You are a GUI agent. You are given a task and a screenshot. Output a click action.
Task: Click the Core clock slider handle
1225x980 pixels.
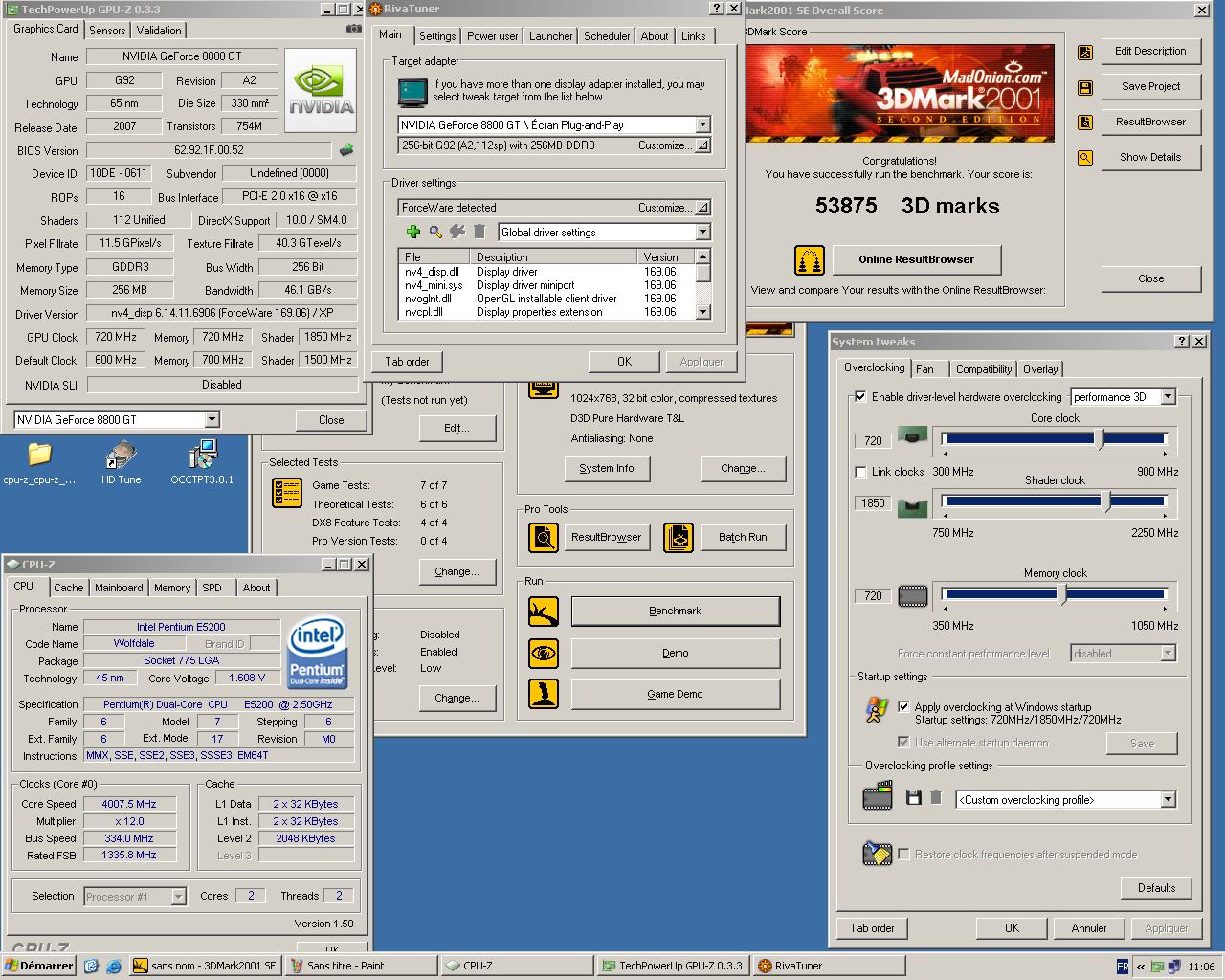click(x=1100, y=439)
